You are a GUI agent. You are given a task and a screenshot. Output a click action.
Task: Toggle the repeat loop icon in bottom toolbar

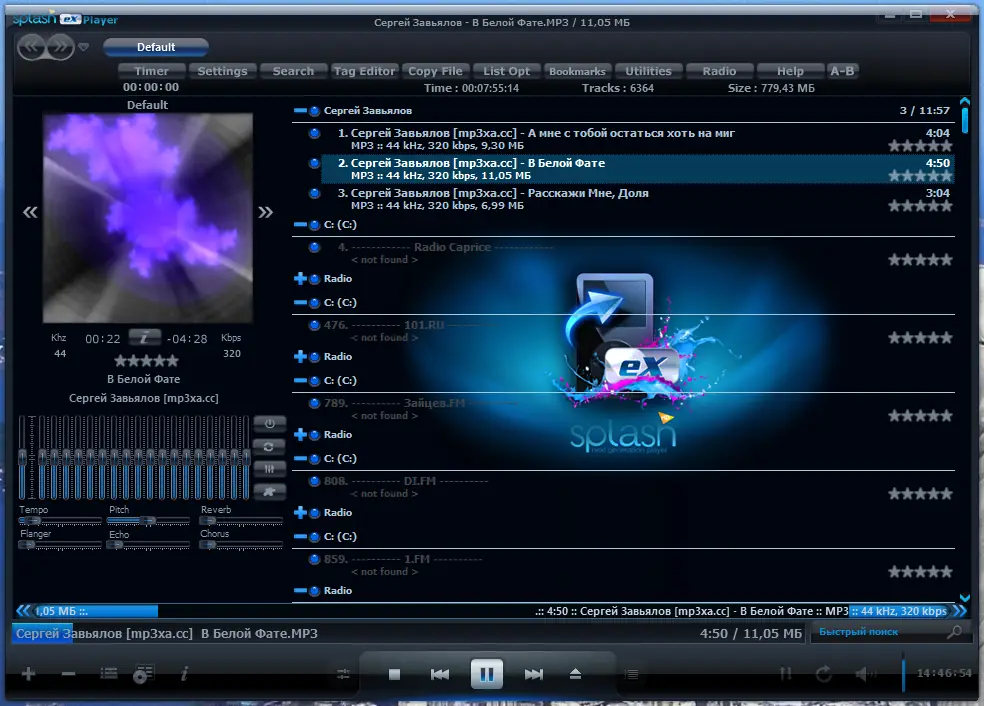click(x=823, y=674)
